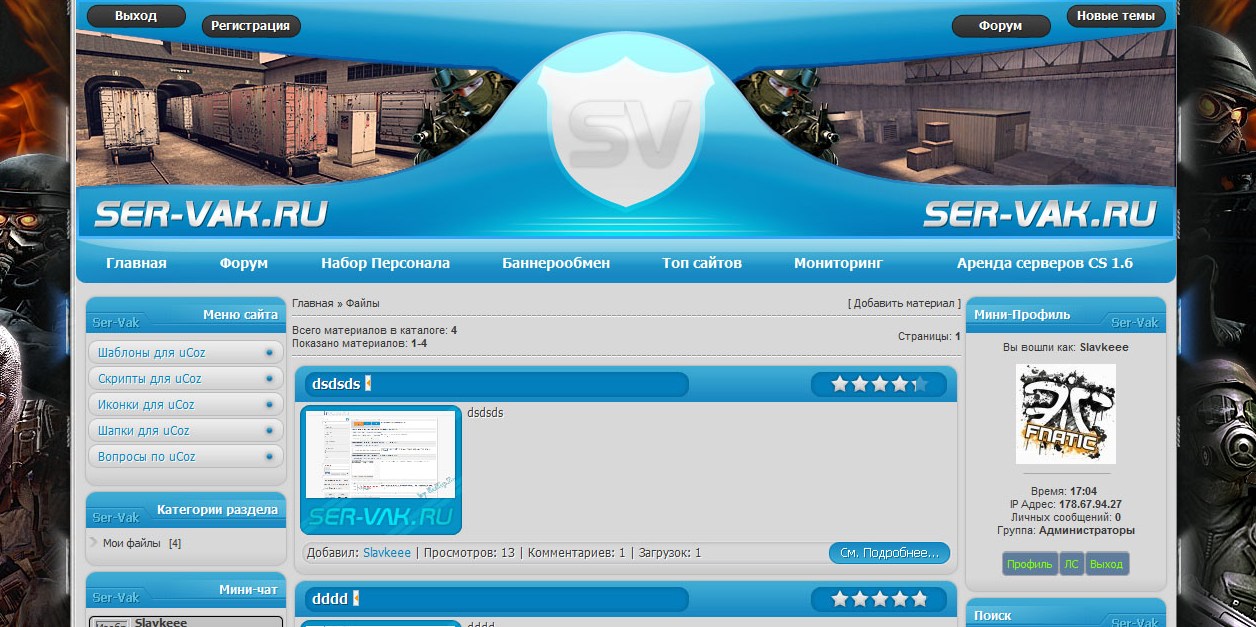Viewport: 1256px width, 627px height.
Task: Open Форум in the blue navigation bar
Action: point(244,263)
